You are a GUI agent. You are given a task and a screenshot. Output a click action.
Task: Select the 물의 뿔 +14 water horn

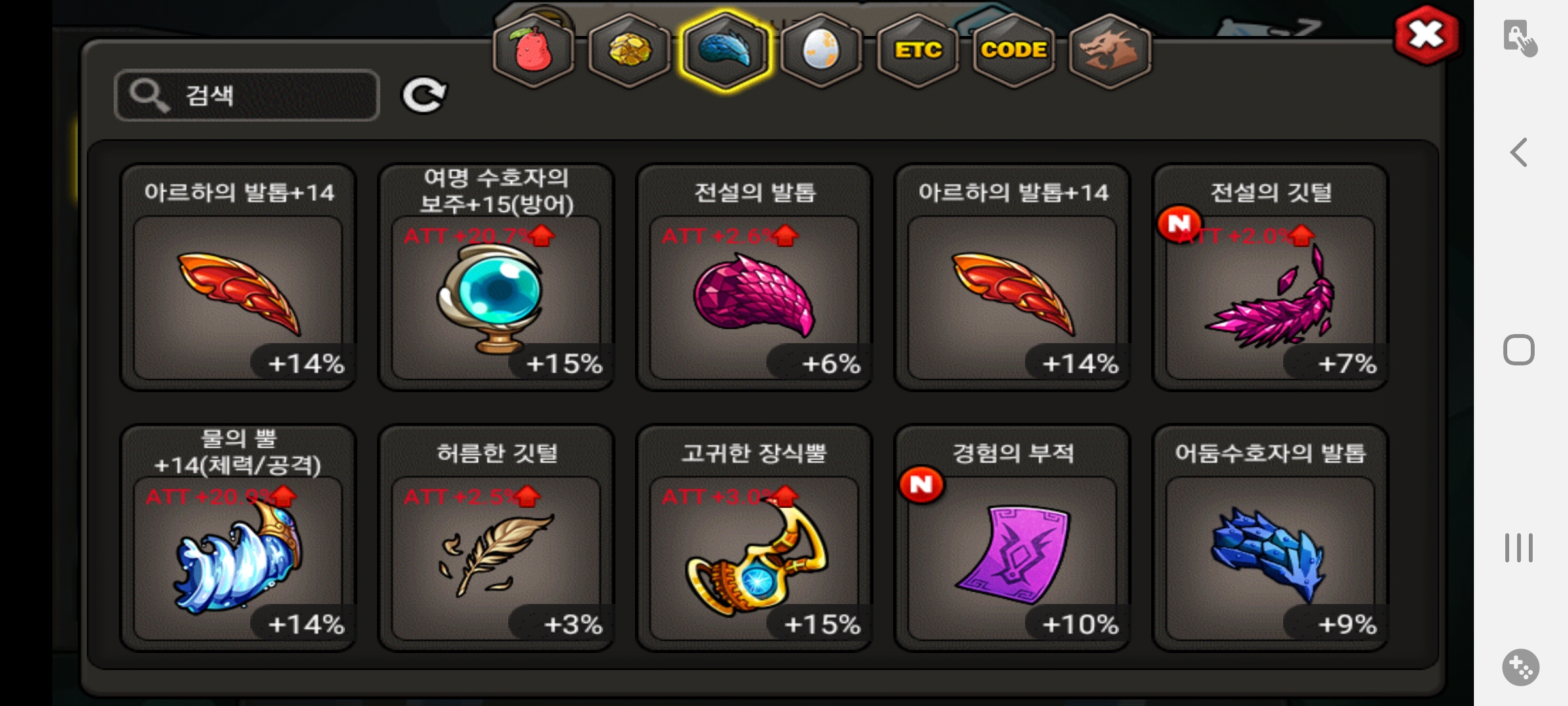click(238, 539)
